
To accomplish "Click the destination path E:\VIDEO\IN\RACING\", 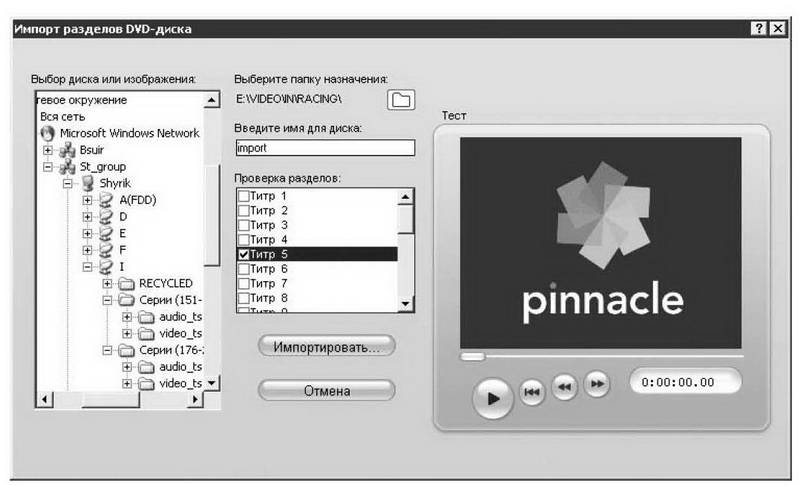I will click(288, 99).
